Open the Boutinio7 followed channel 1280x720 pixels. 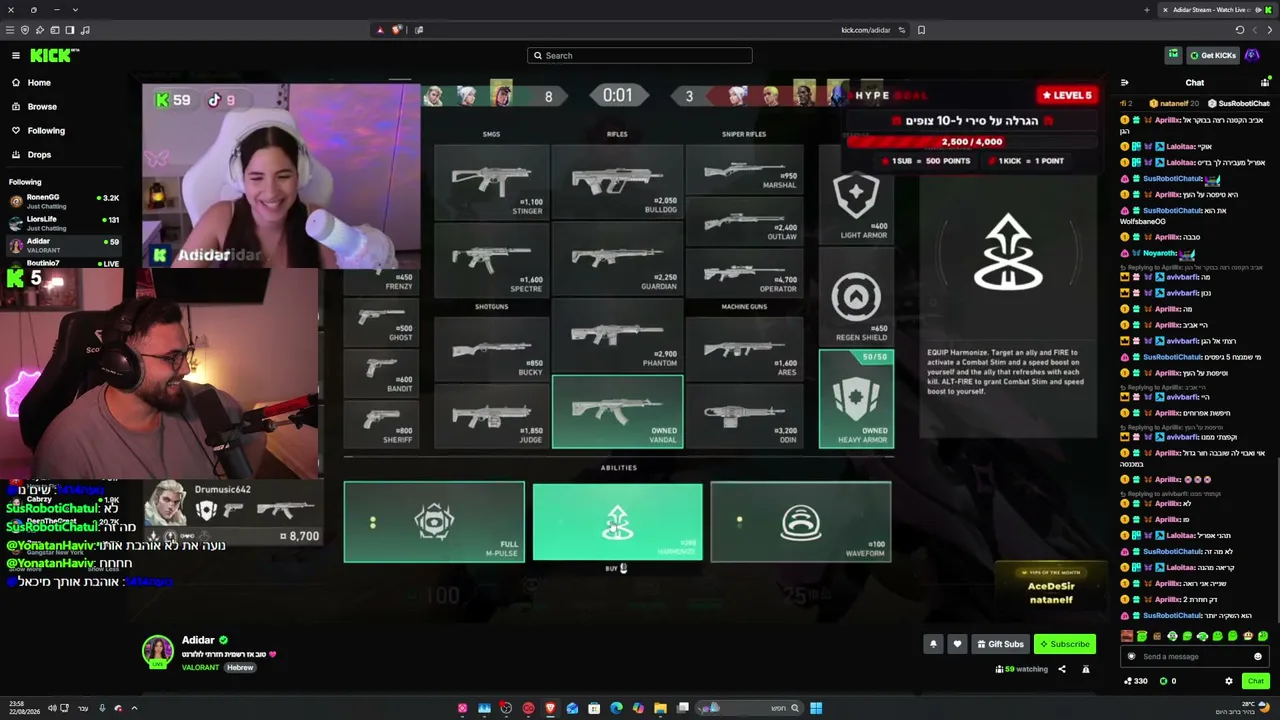coord(63,263)
